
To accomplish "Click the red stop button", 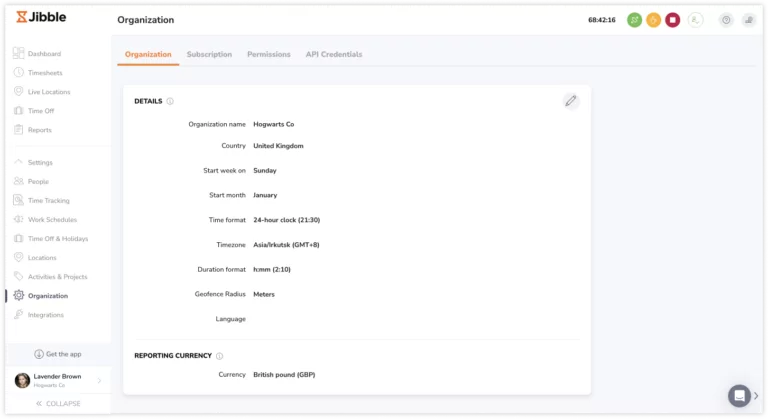I will pyautogui.click(x=672, y=20).
